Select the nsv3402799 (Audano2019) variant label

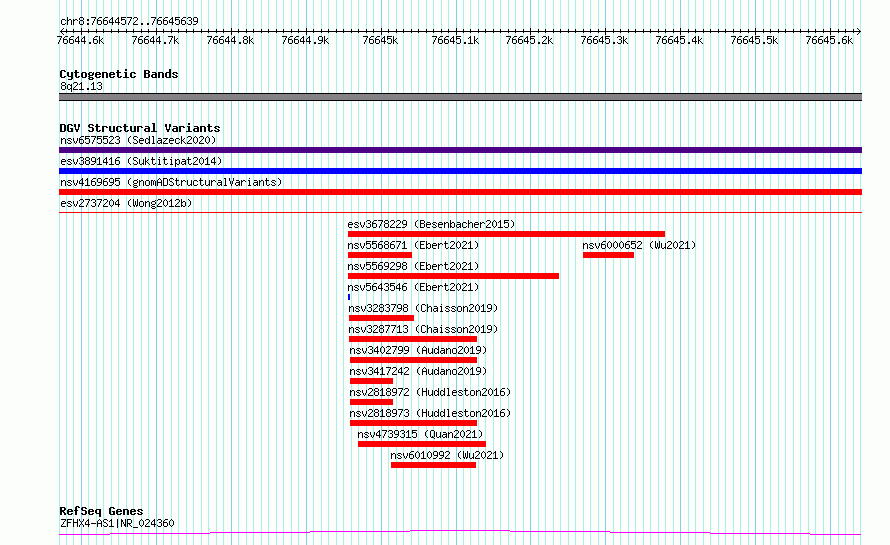point(417,350)
